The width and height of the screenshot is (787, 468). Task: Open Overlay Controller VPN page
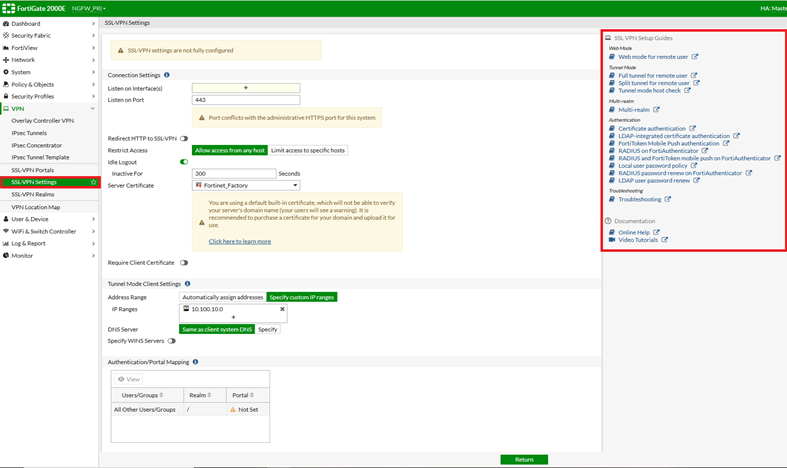pyautogui.click(x=43, y=121)
